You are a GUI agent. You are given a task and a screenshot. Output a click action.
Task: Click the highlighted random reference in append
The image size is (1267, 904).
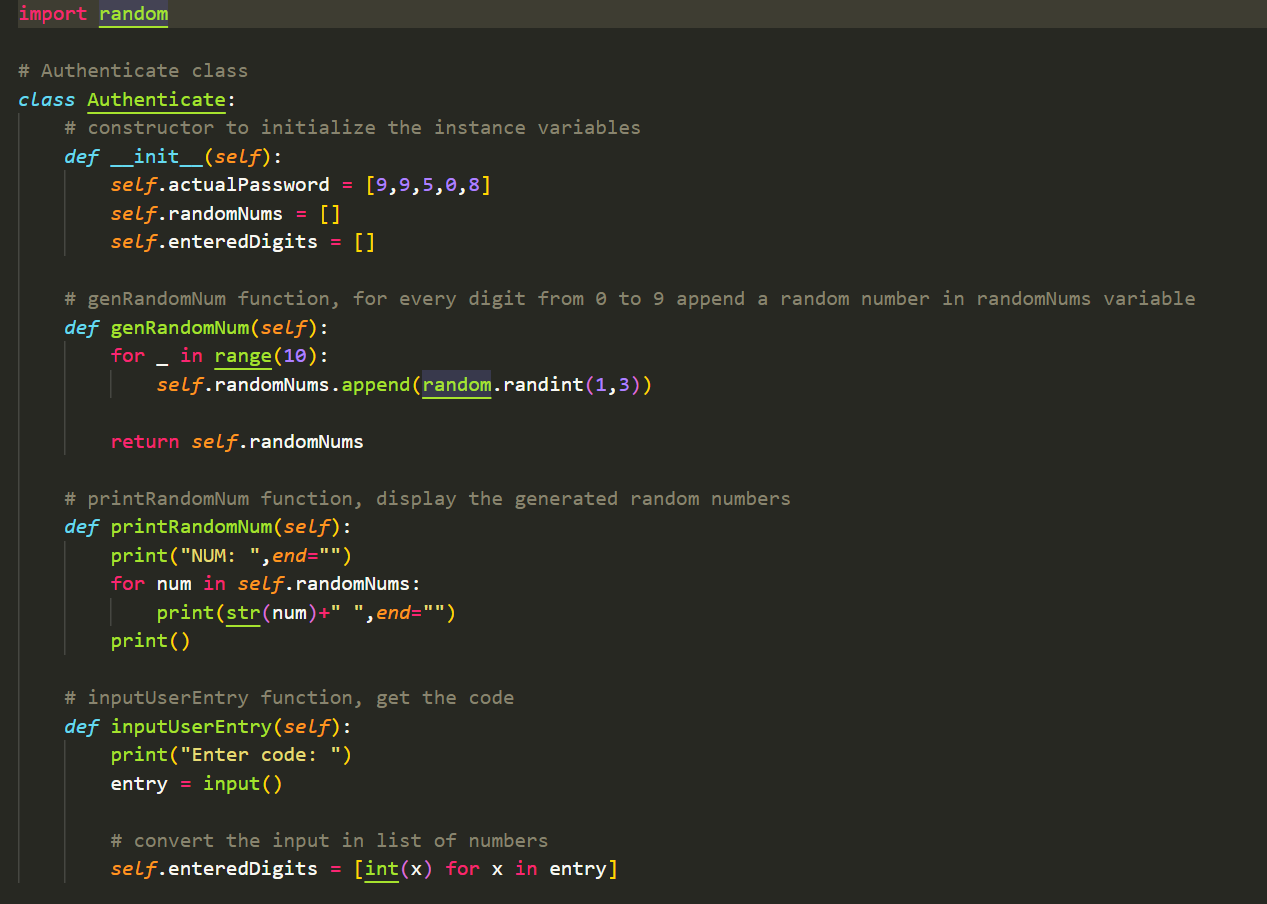click(x=456, y=384)
